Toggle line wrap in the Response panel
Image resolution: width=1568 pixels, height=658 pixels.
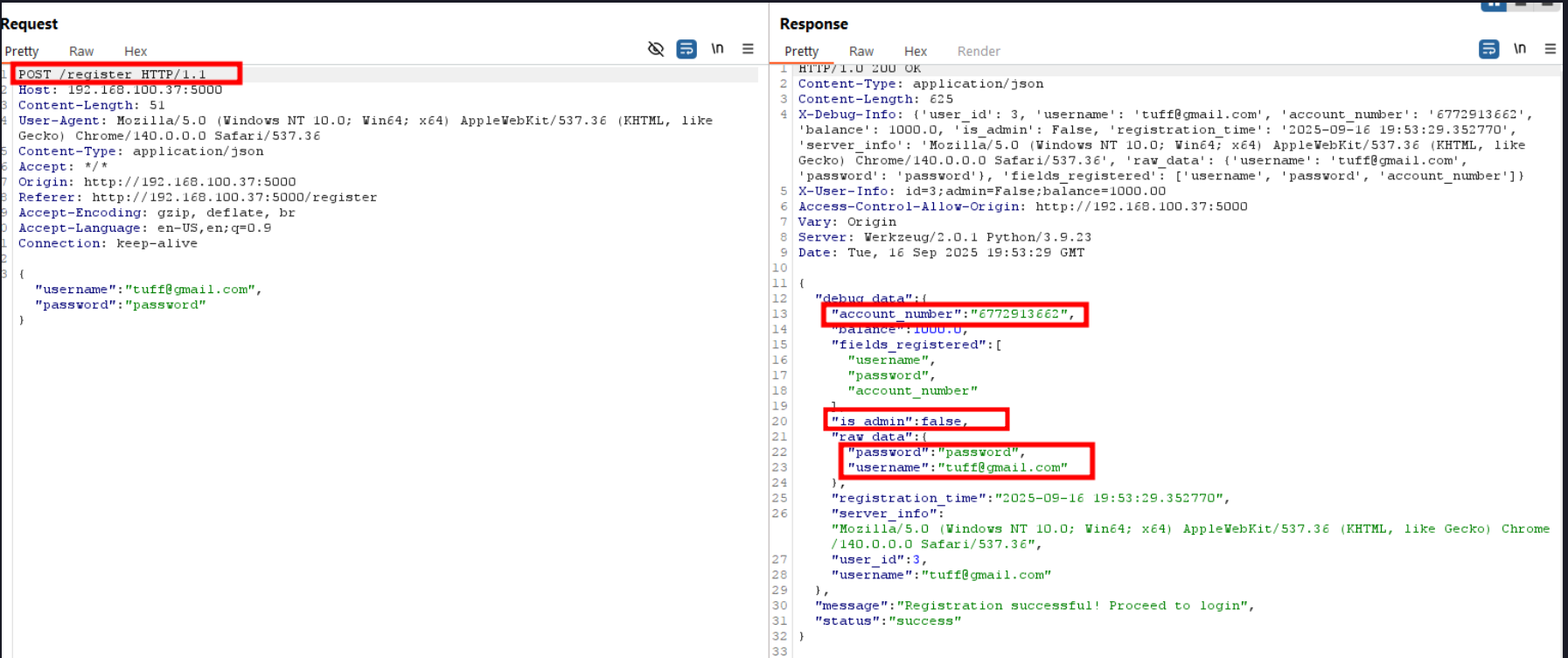point(1488,49)
